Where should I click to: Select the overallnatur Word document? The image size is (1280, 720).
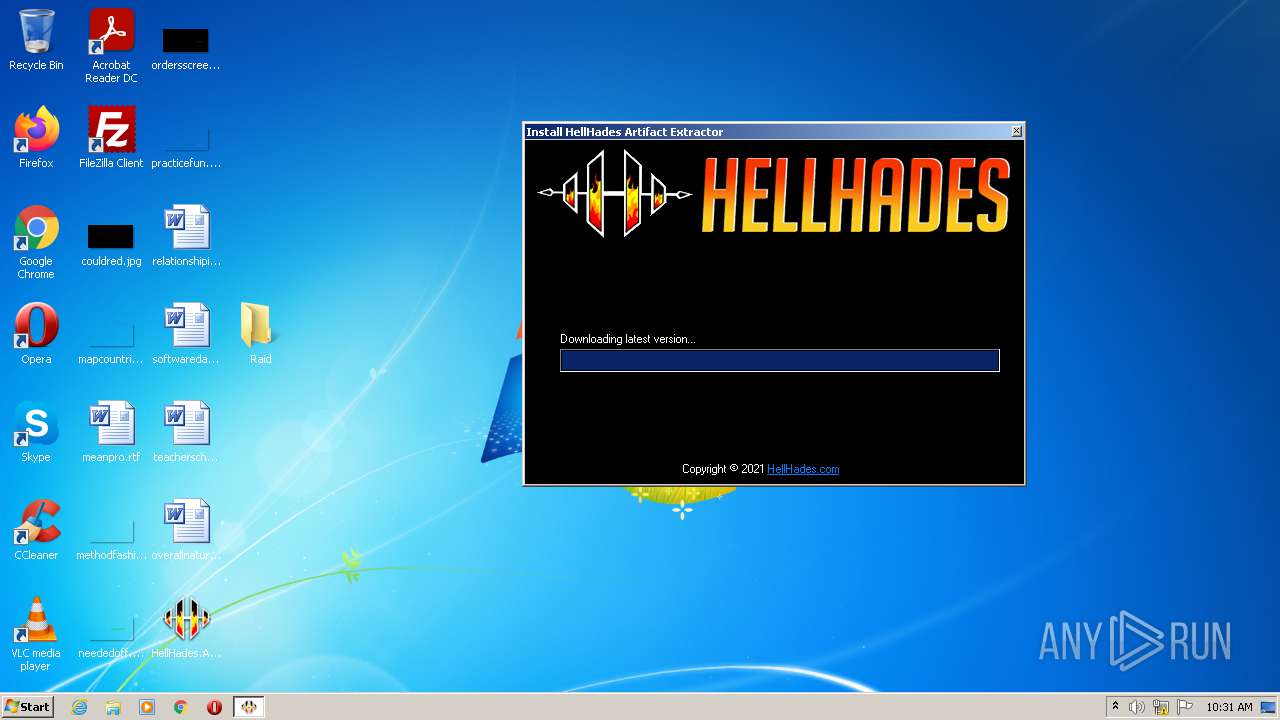pos(186,530)
